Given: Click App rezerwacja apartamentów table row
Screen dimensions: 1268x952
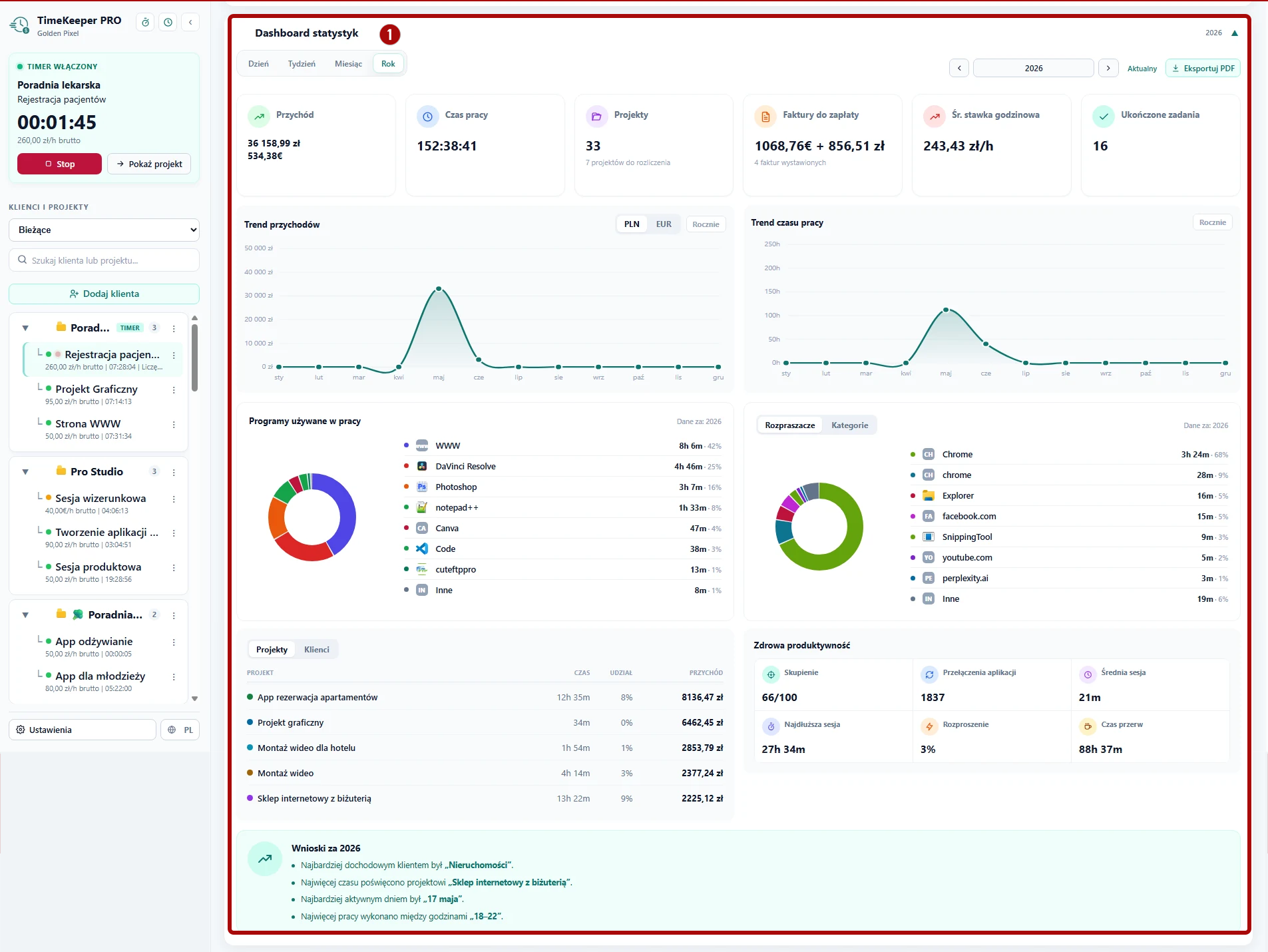Looking at the screenshot, I should click(485, 697).
